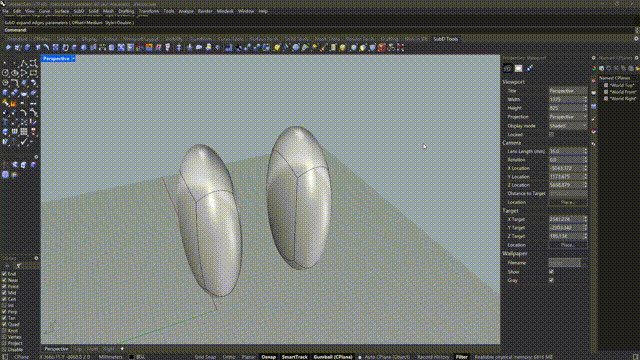The image size is (640, 360).
Task: Click the Camera Location Place button
Action: [568, 202]
